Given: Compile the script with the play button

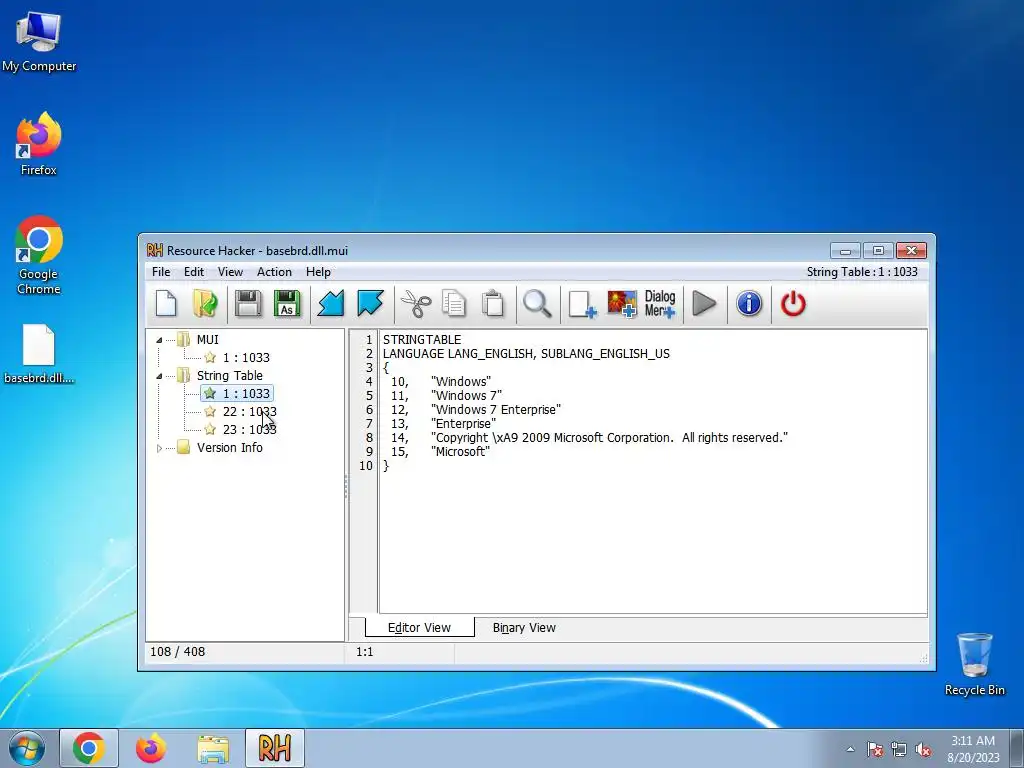Looking at the screenshot, I should [704, 304].
